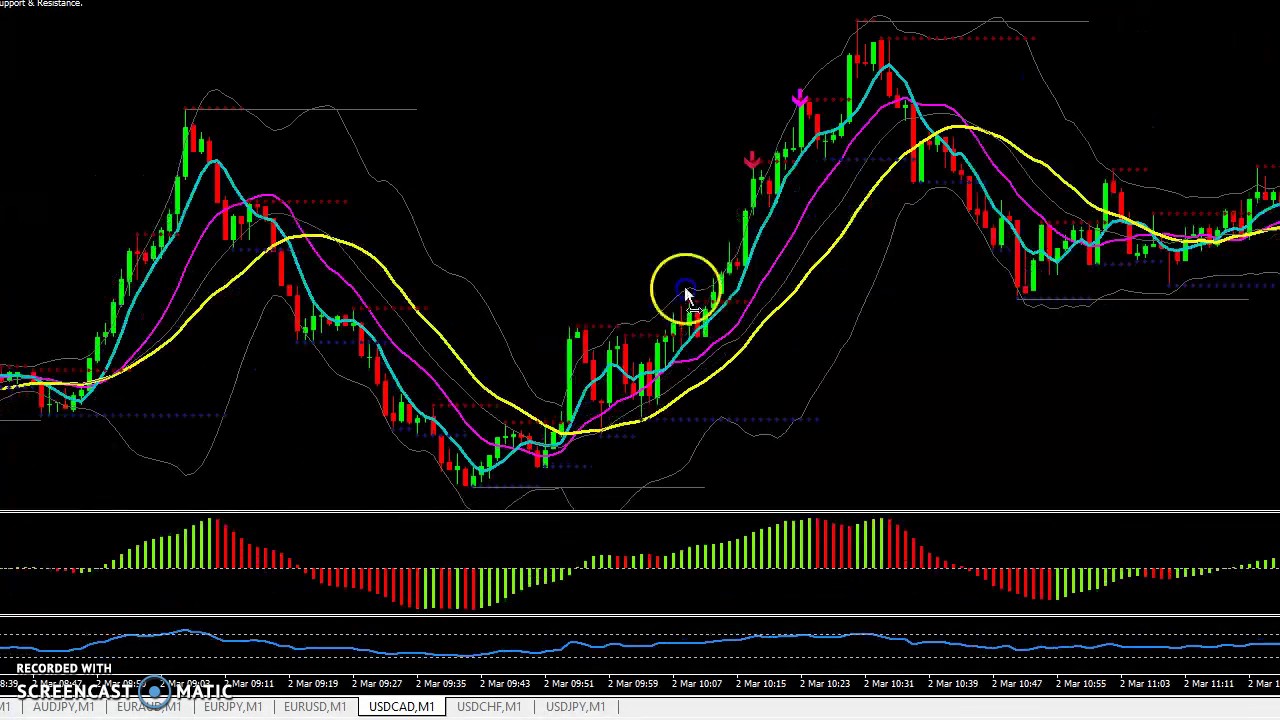Click the 2 Mar 09:51 time label
1280x720 pixels.
[x=568, y=684]
